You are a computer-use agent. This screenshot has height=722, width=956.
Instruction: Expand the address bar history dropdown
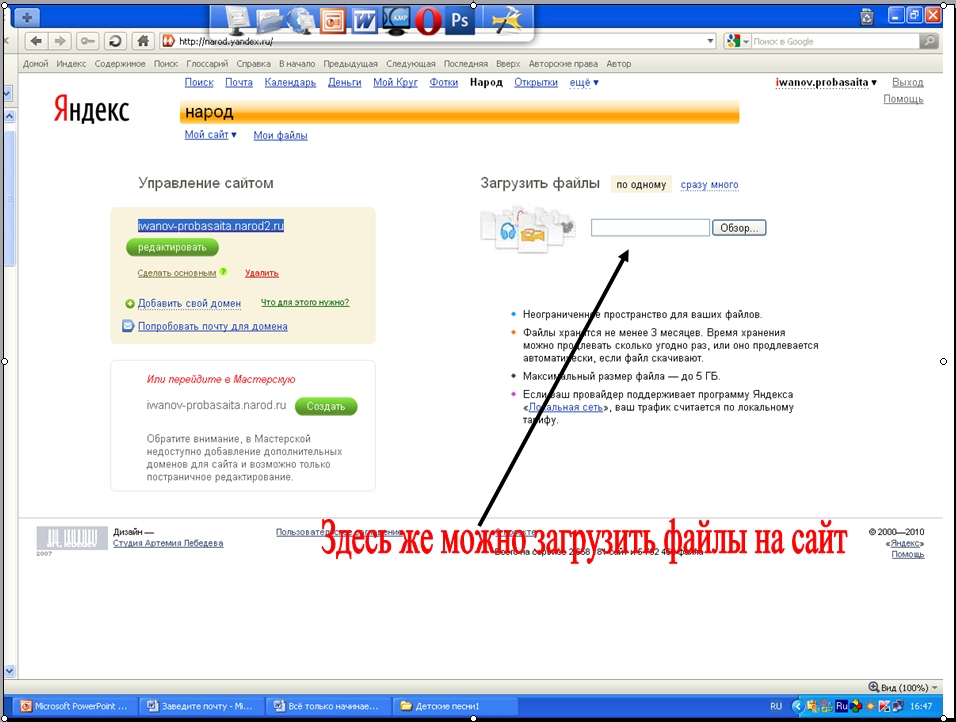[x=710, y=41]
